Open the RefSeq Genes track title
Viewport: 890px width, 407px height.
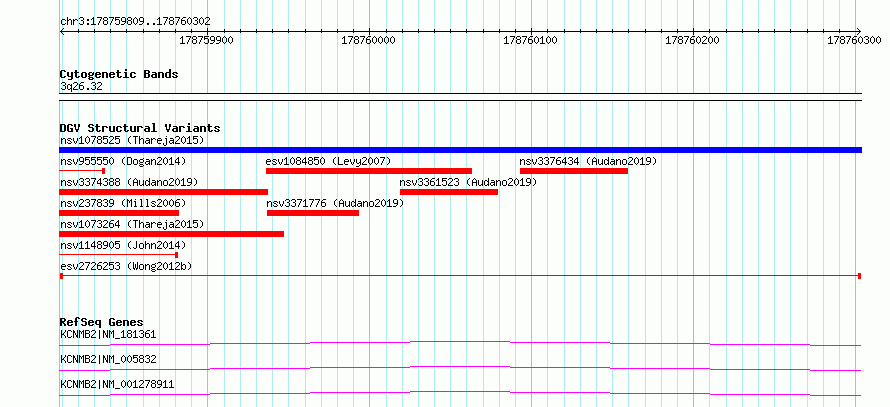coord(102,322)
